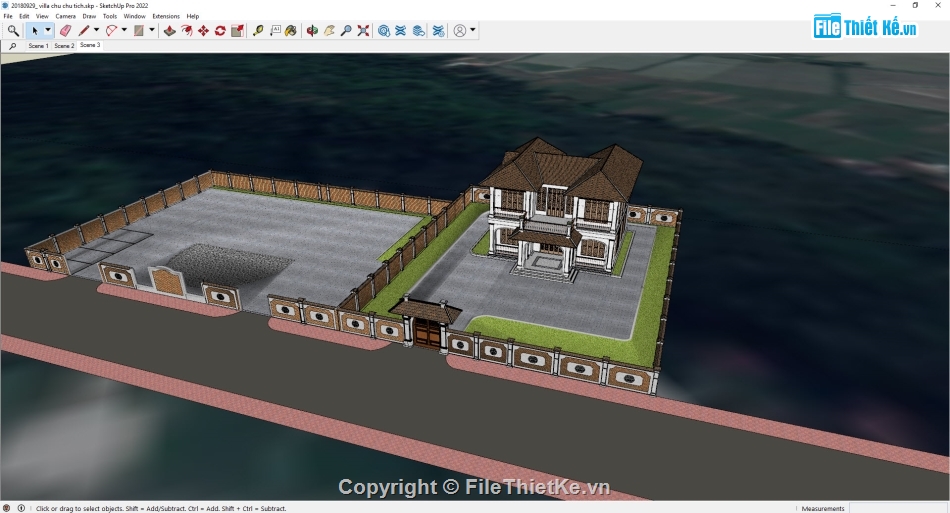The image size is (950, 513).
Task: Switch to the Scene 1 tab
Action: point(38,45)
